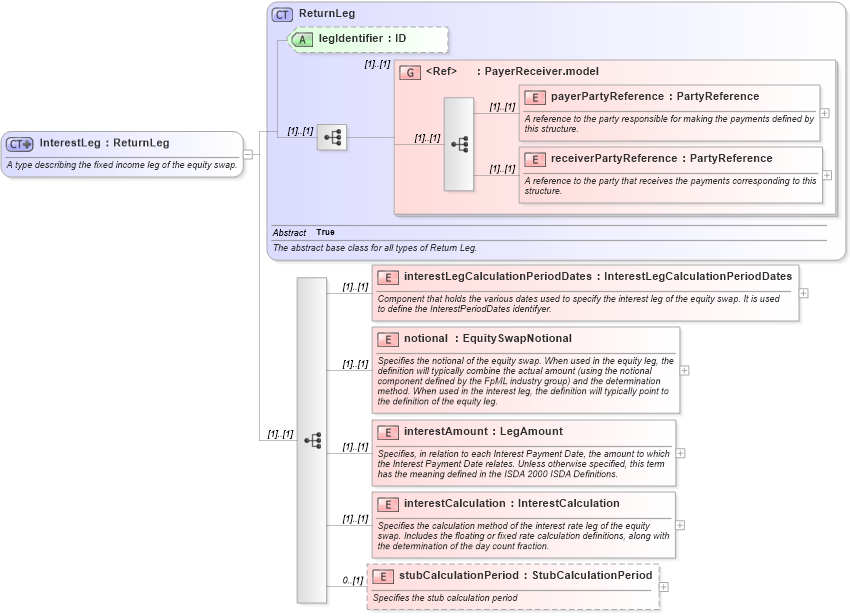The height and width of the screenshot is (616, 850).
Task: Click the E icon of stubCalculationPeriod
Action: click(383, 576)
